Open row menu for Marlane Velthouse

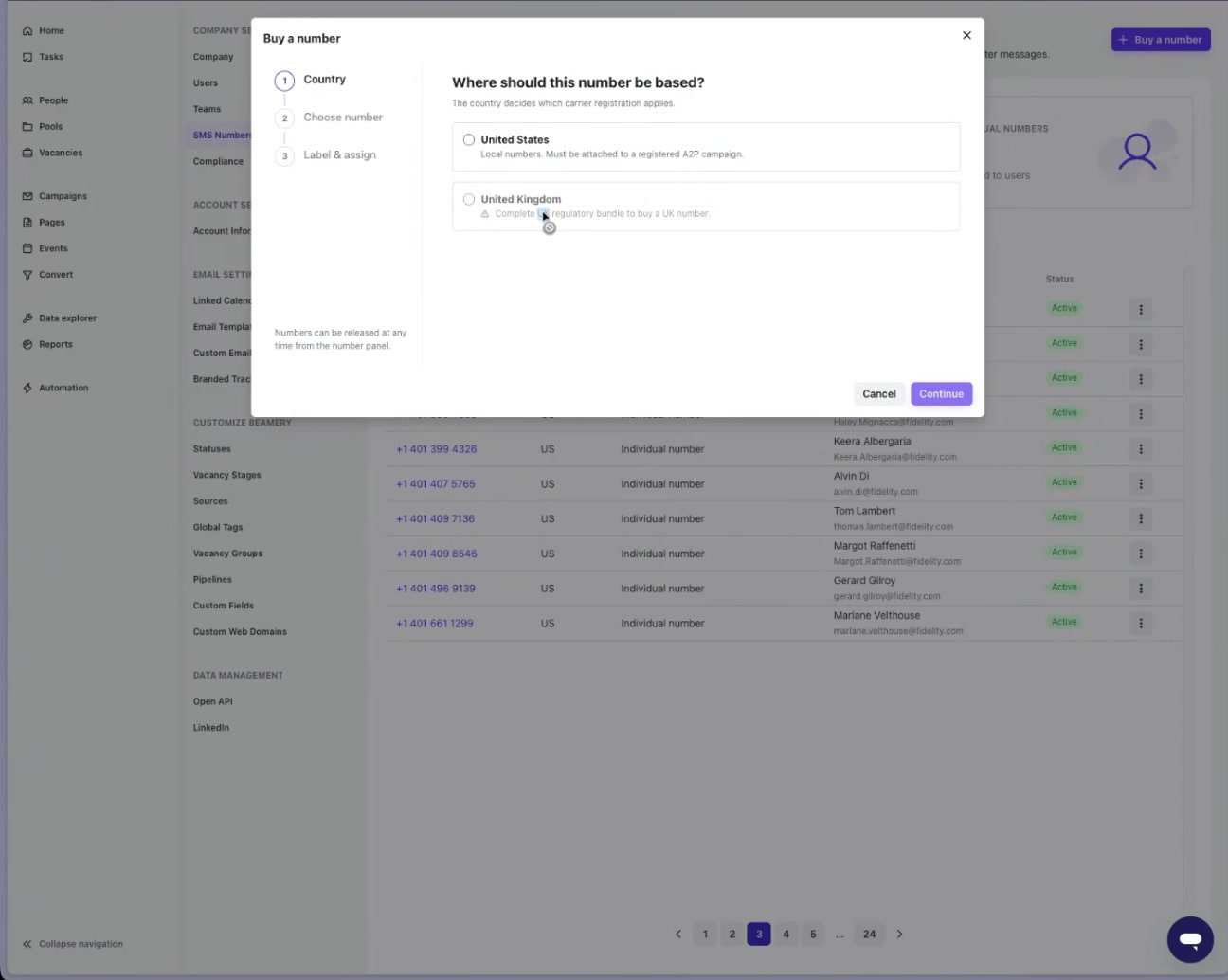click(1141, 624)
